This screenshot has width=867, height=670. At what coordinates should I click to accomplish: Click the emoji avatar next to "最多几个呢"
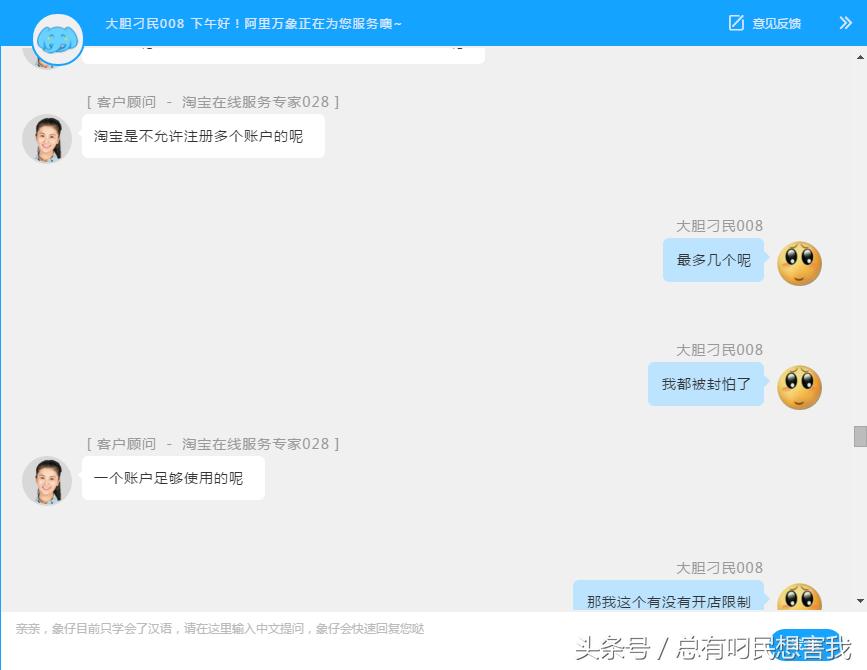799,262
